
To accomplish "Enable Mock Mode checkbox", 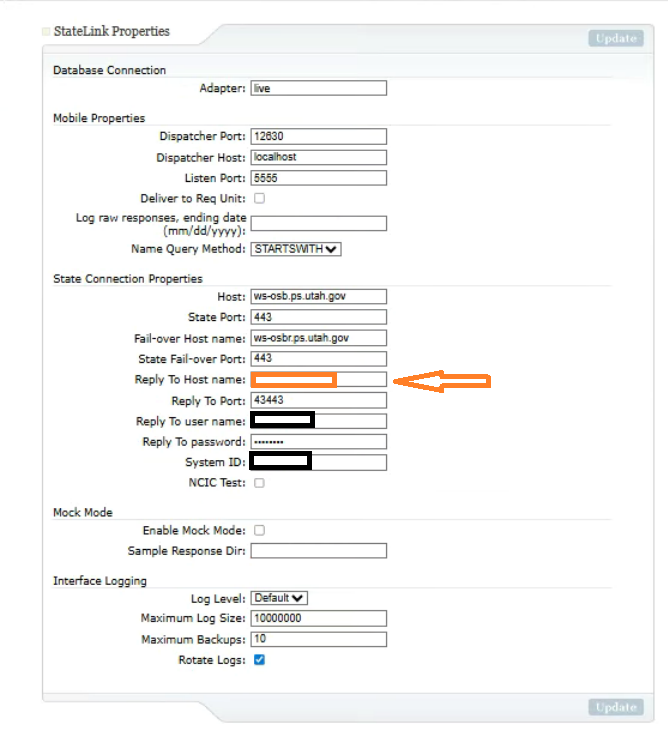I will (259, 530).
